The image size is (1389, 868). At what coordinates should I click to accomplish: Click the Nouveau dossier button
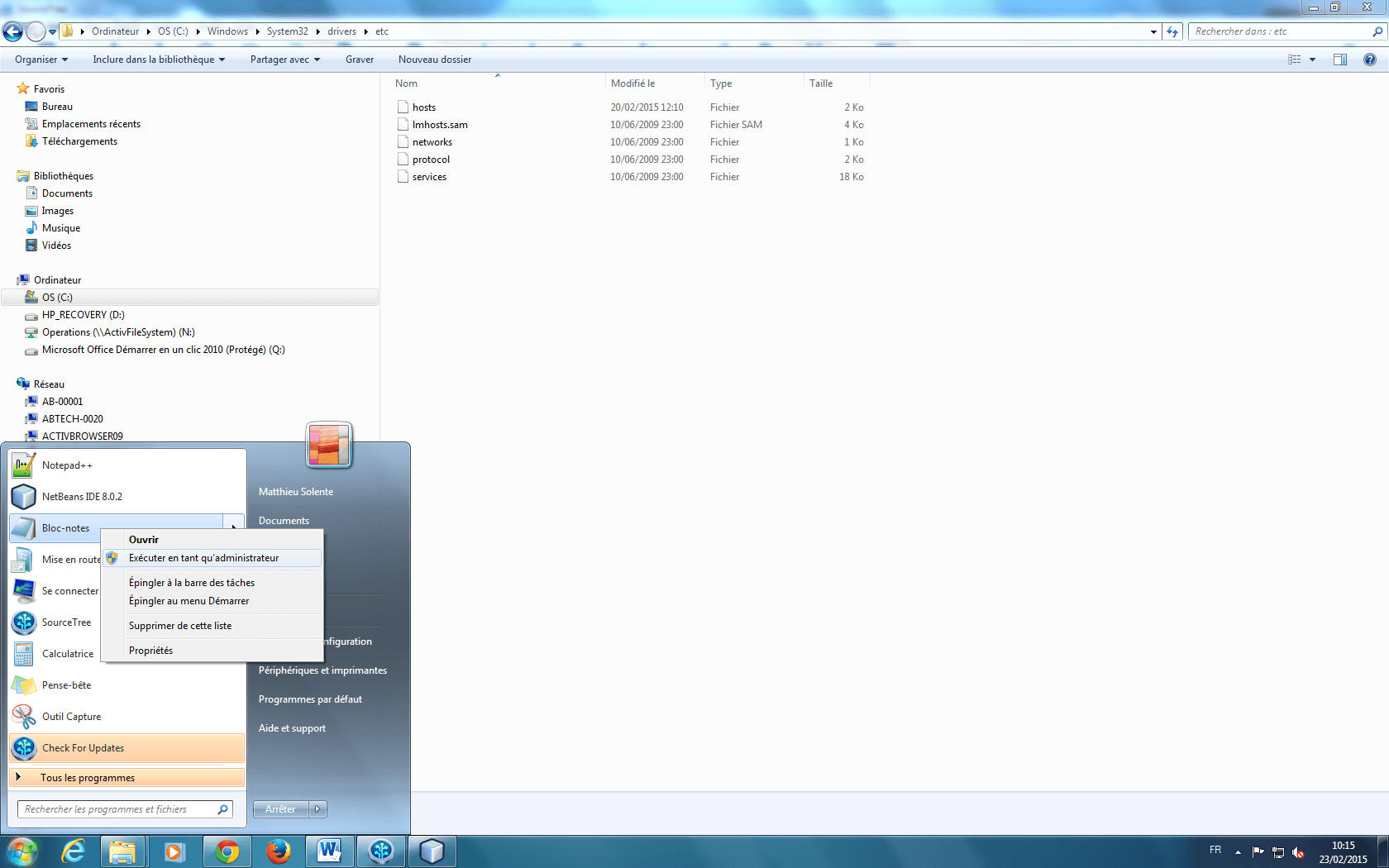434,60
